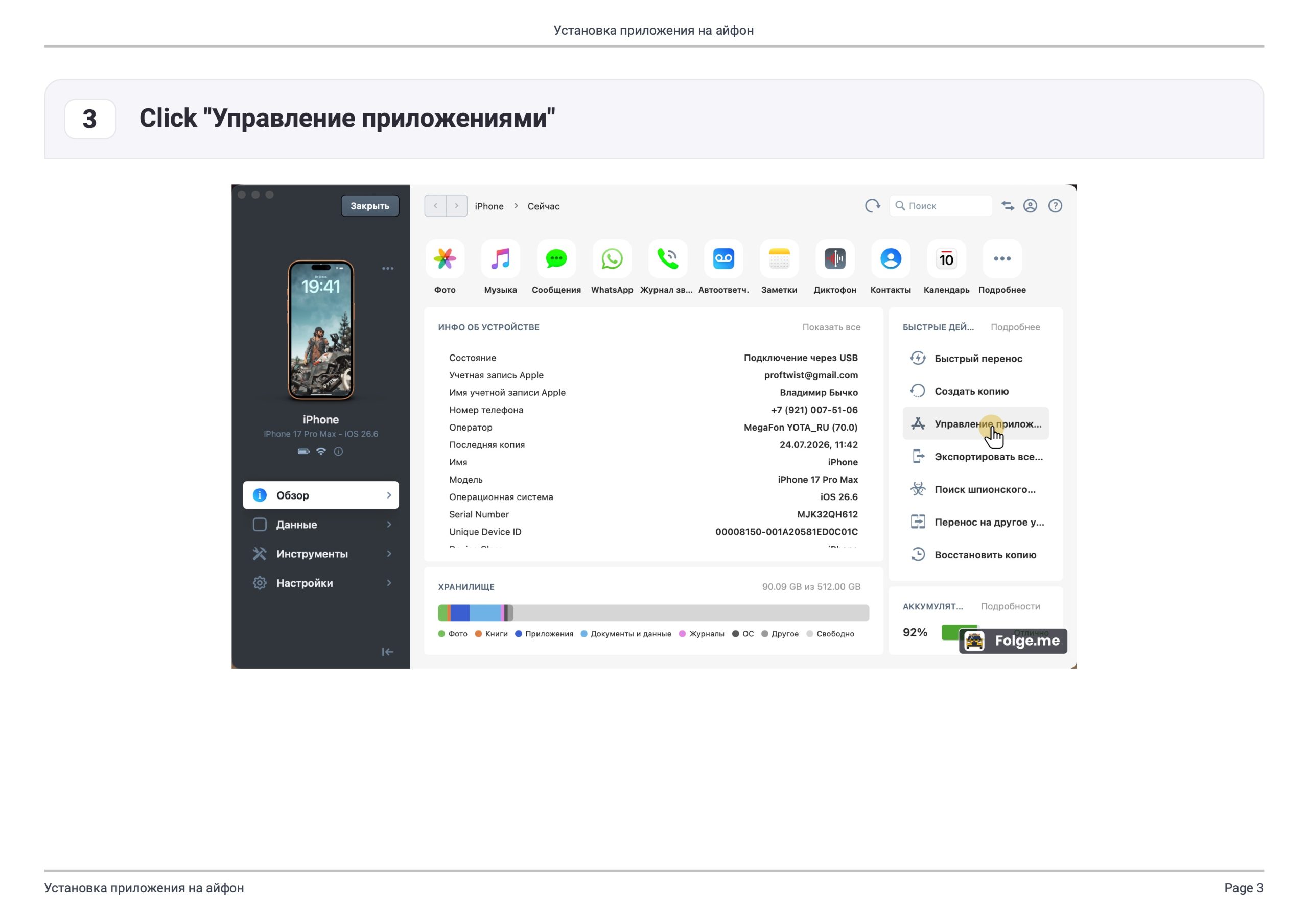Image resolution: width=1308 pixels, height=924 pixels.
Task: Select Настройки in the sidebar
Action: [x=321, y=583]
